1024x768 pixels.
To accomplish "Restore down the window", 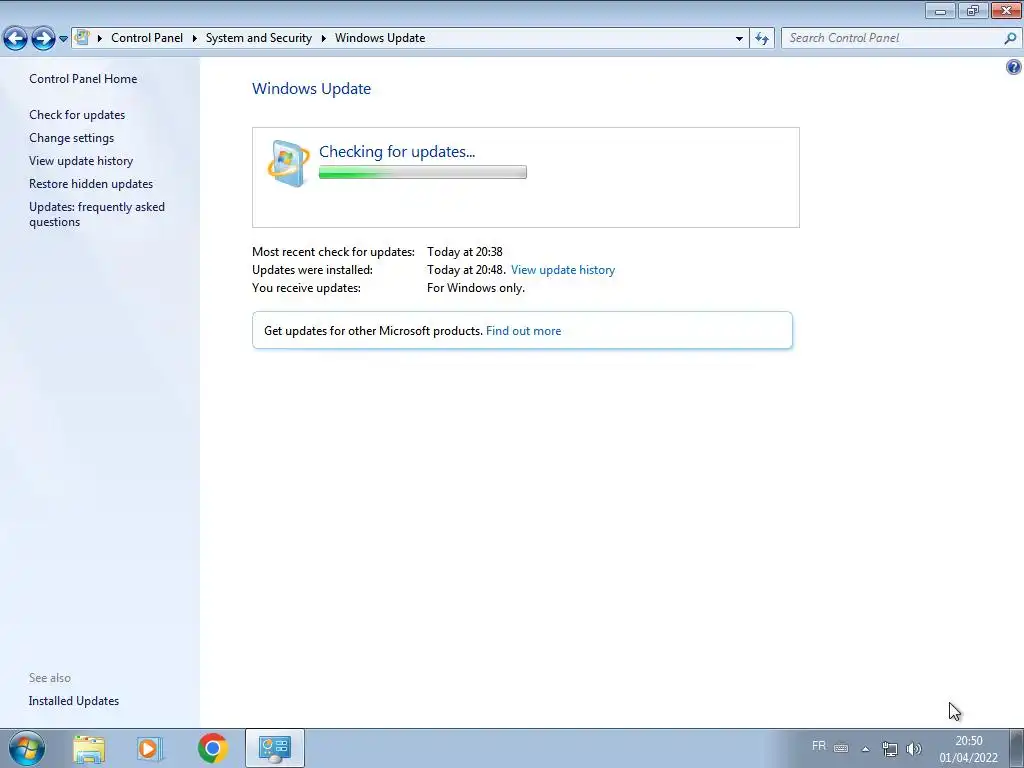I will point(973,10).
